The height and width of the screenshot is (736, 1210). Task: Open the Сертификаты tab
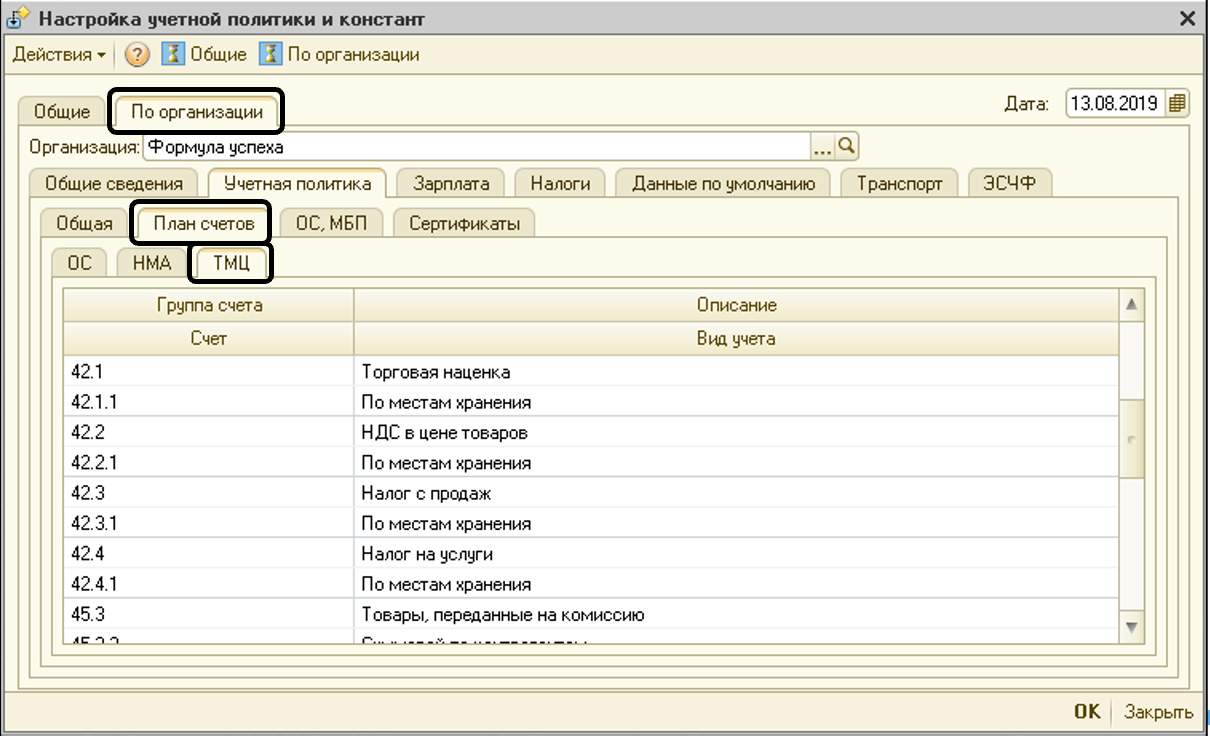click(464, 223)
